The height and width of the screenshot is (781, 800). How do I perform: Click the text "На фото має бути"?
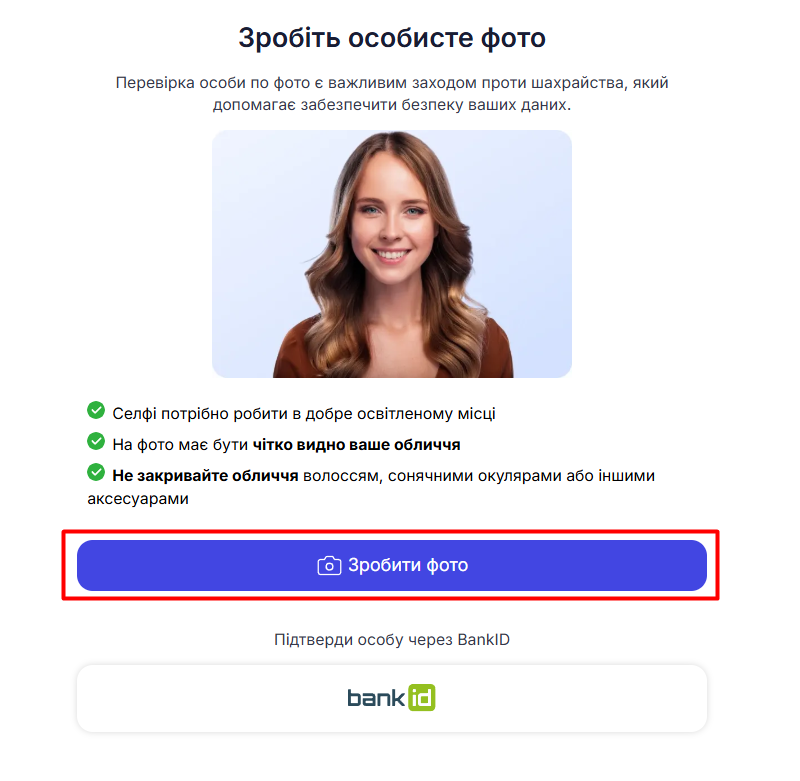(x=180, y=444)
